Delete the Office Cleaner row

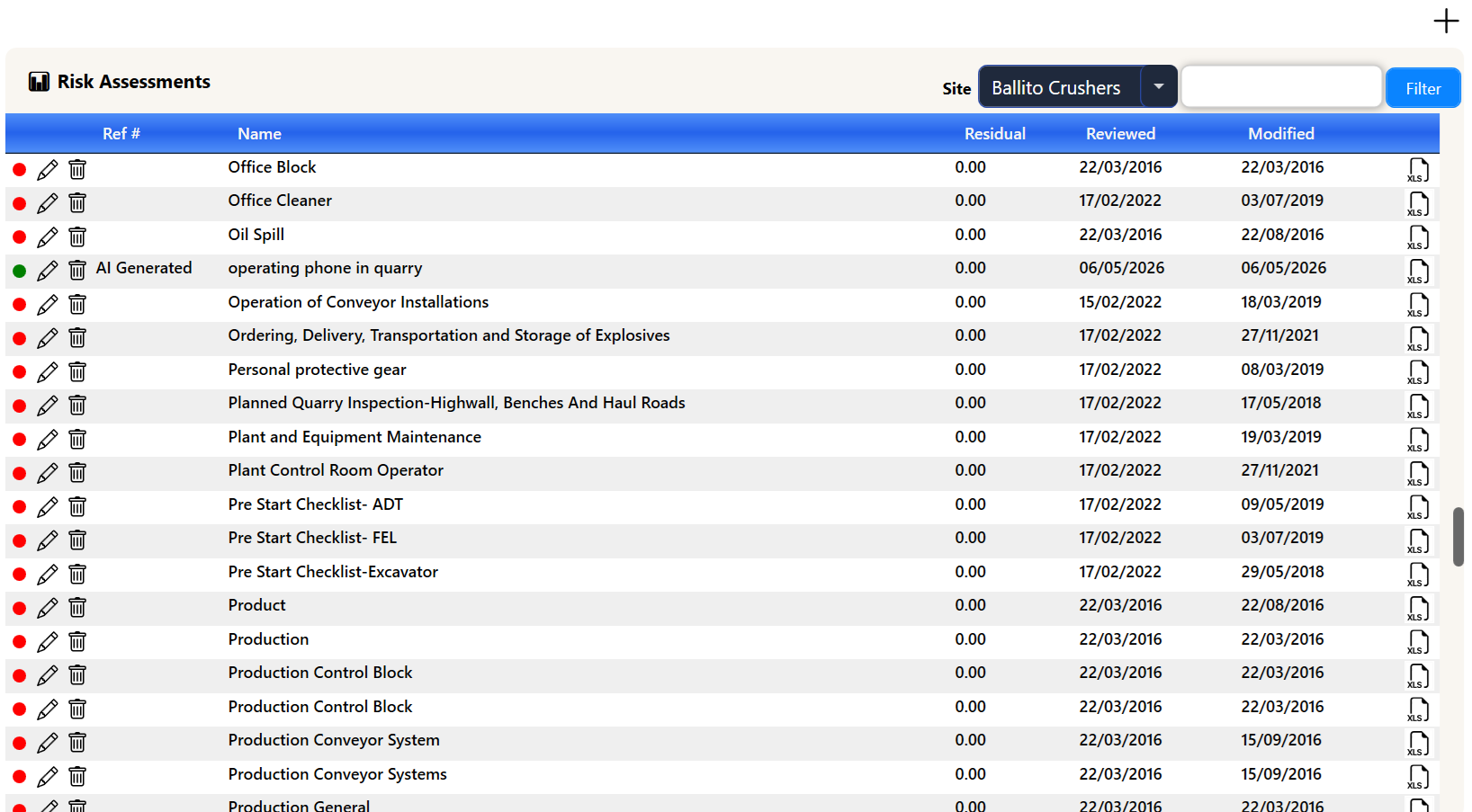click(x=77, y=203)
